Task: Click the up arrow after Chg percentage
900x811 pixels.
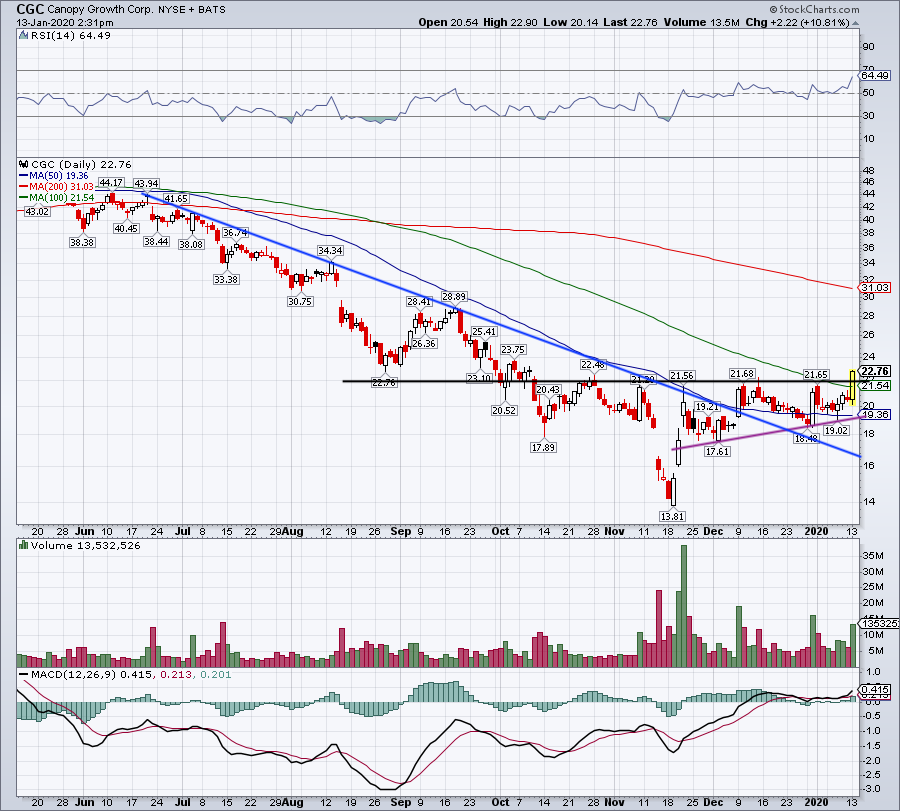Action: [x=856, y=23]
